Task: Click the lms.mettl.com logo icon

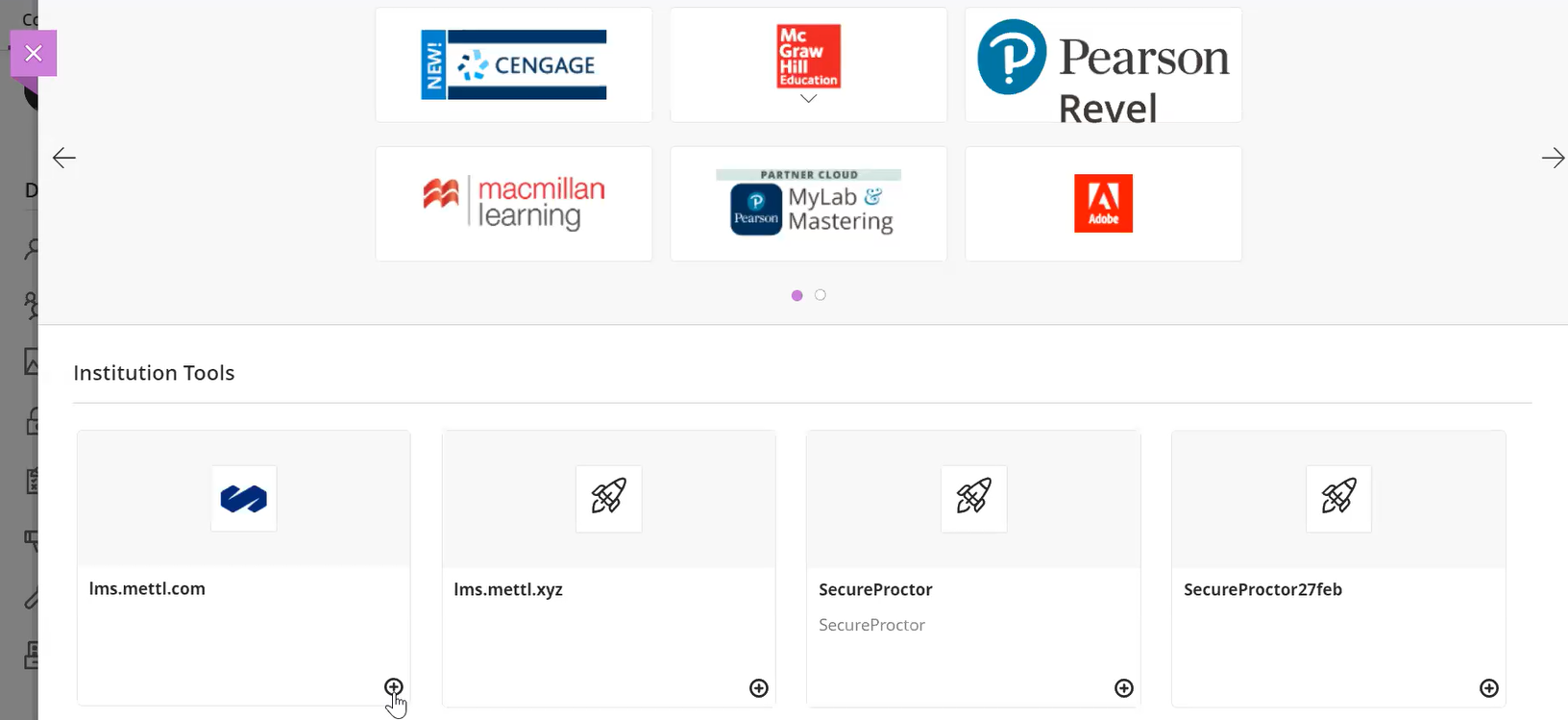Action: coord(244,499)
